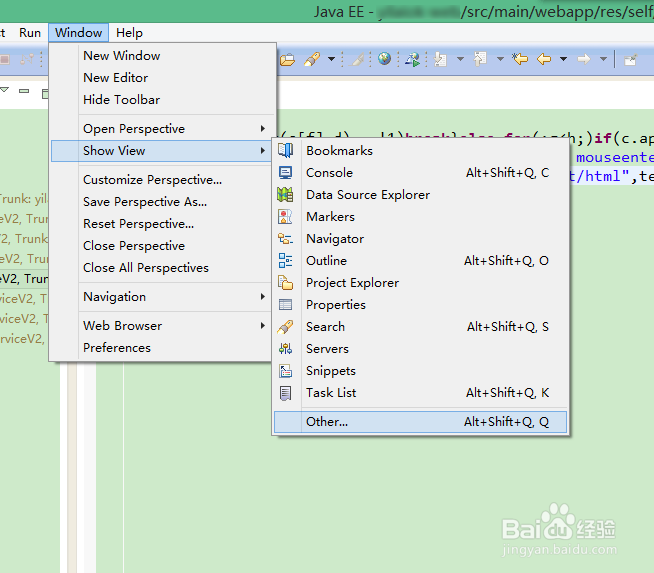Viewport: 654px width, 573px height.
Task: Choose New Window from Window menu
Action: (x=163, y=55)
